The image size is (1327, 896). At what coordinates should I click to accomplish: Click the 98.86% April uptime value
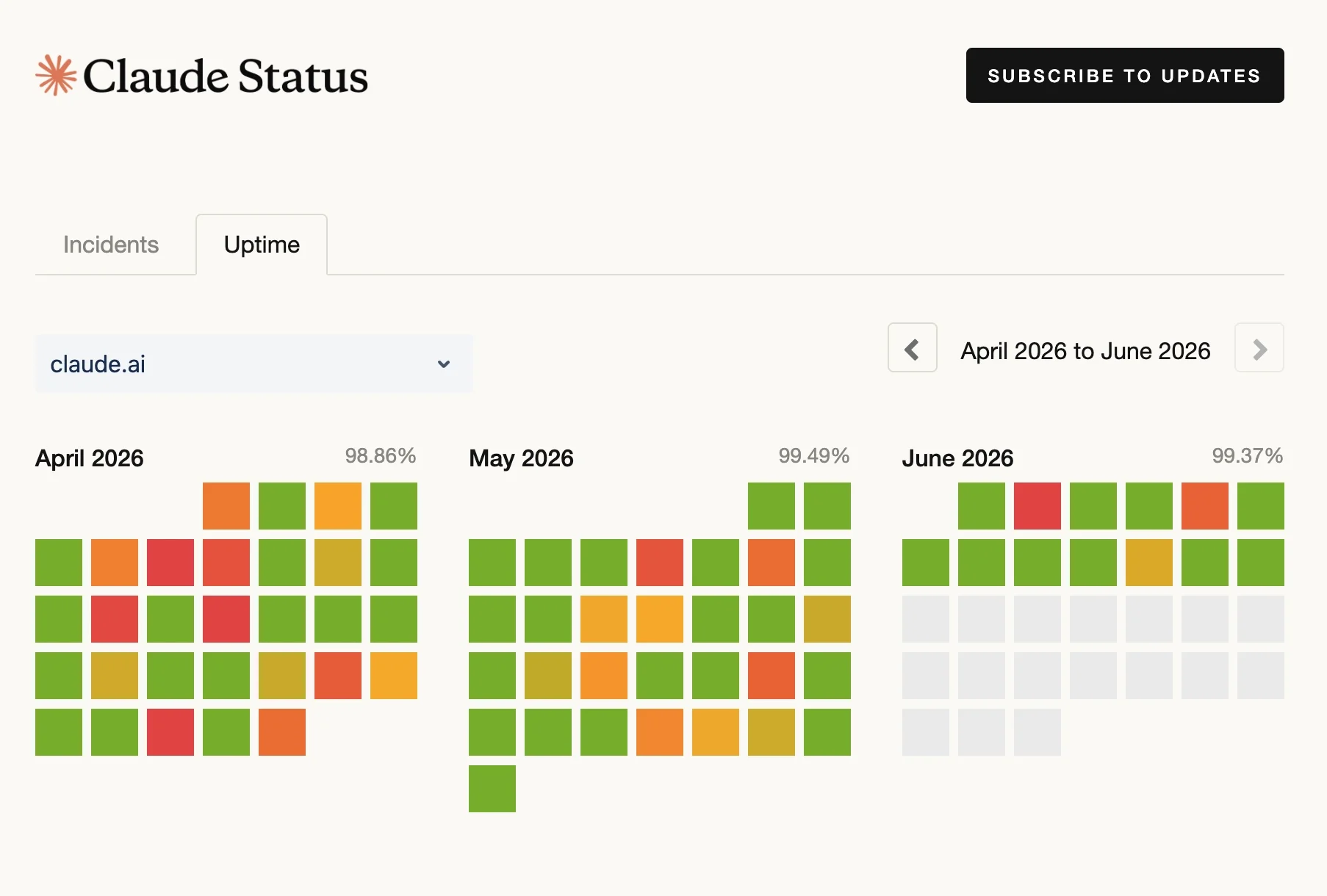pos(381,455)
